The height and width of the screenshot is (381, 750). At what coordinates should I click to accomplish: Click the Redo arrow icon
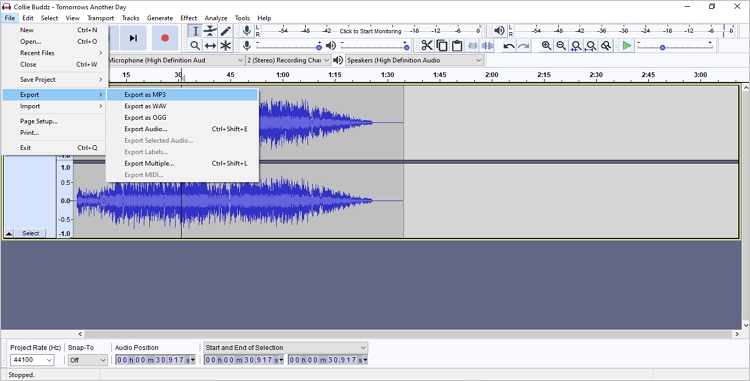click(524, 46)
